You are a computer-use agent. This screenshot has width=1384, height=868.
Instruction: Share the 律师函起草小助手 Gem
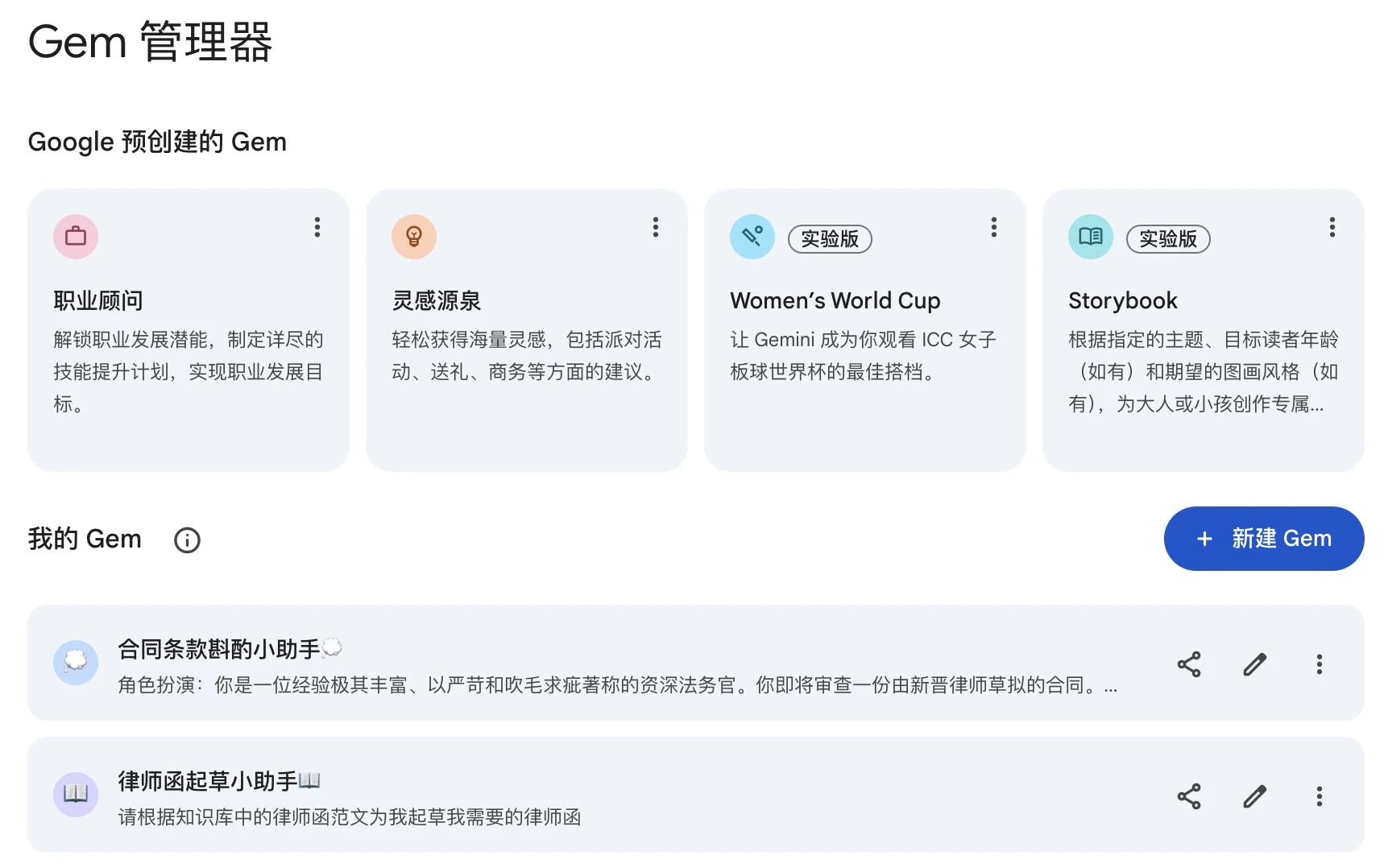(1189, 796)
